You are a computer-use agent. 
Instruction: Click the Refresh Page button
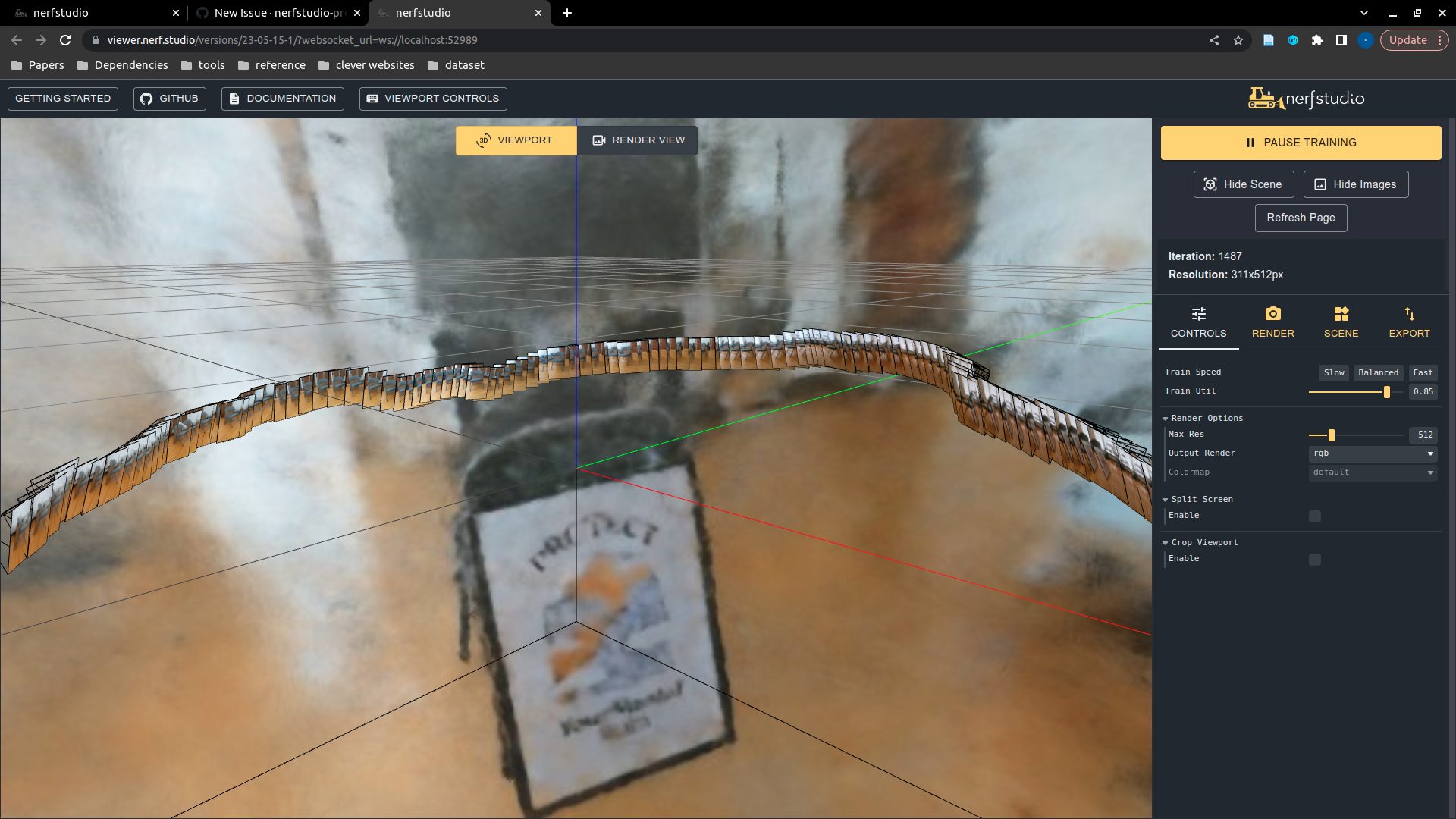1301,218
